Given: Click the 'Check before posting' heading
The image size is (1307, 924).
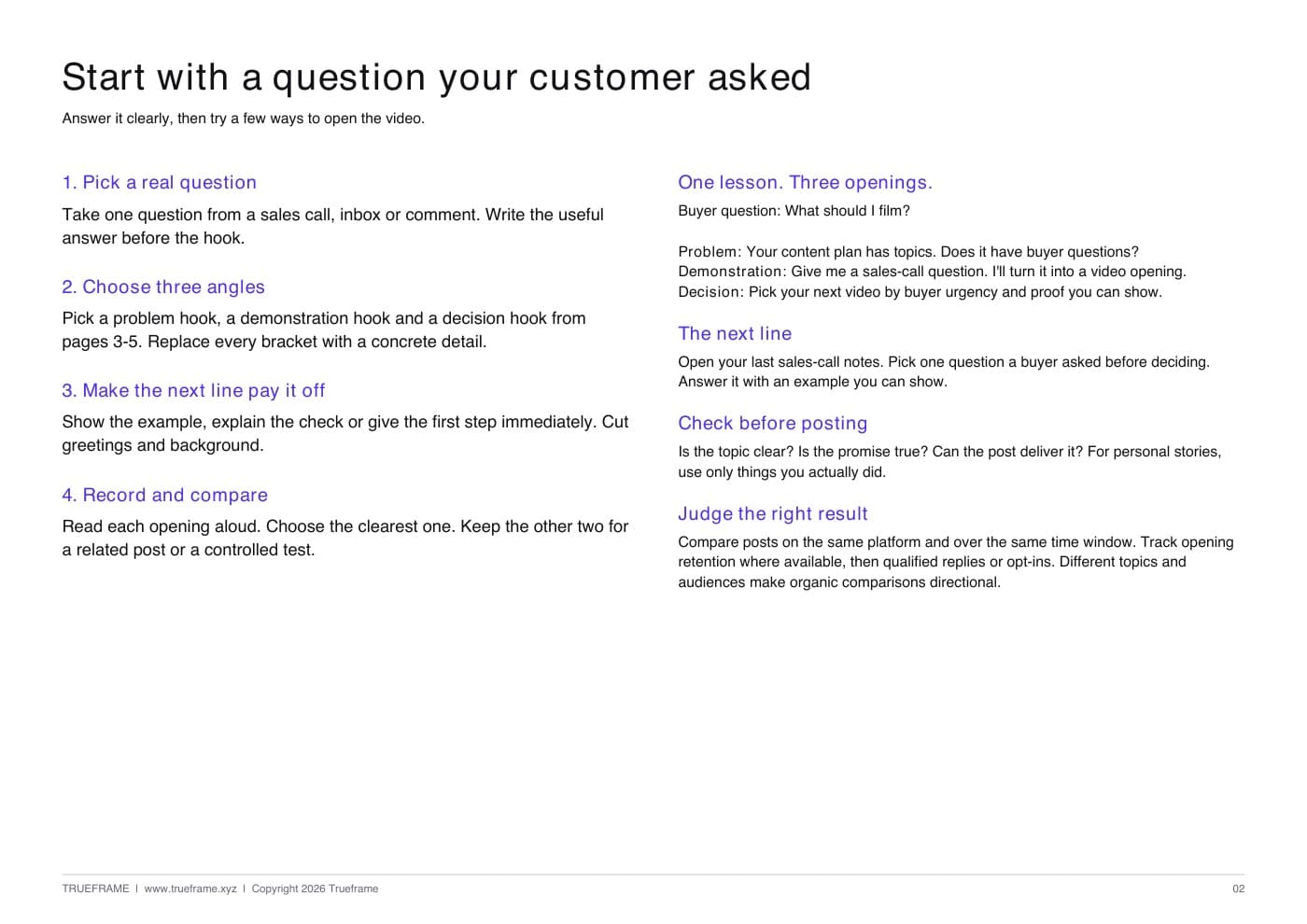Looking at the screenshot, I should tap(773, 424).
